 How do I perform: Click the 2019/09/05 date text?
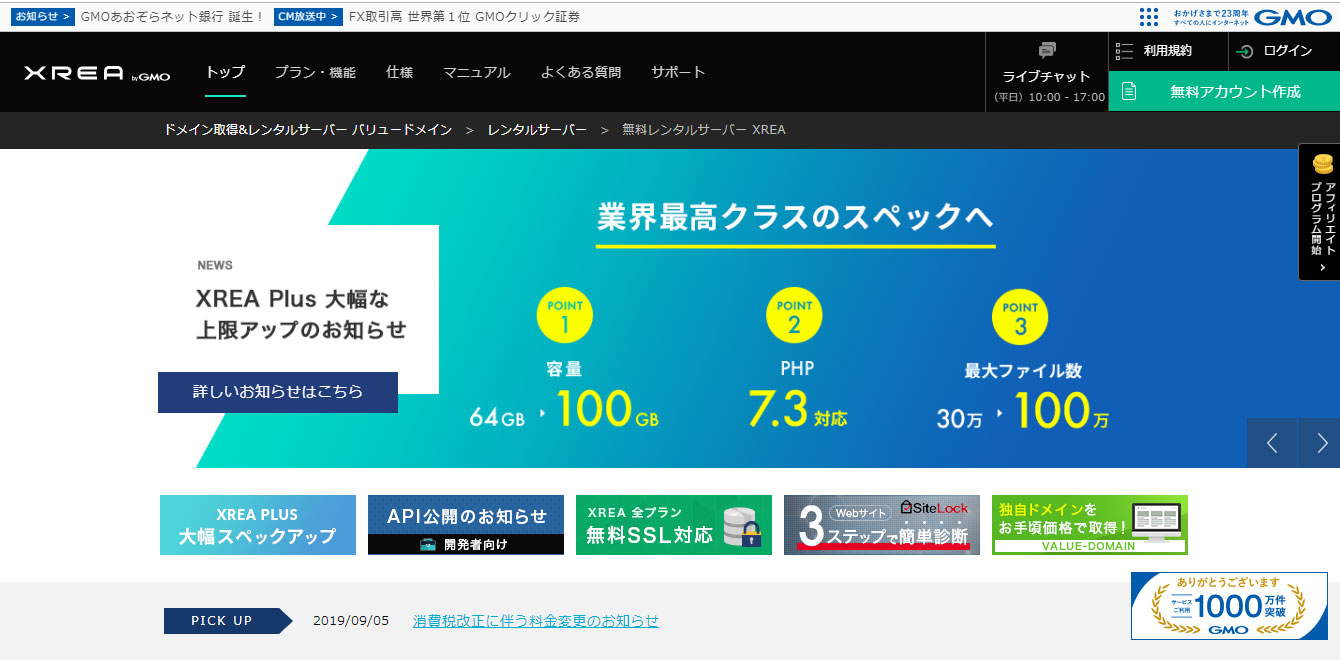351,621
